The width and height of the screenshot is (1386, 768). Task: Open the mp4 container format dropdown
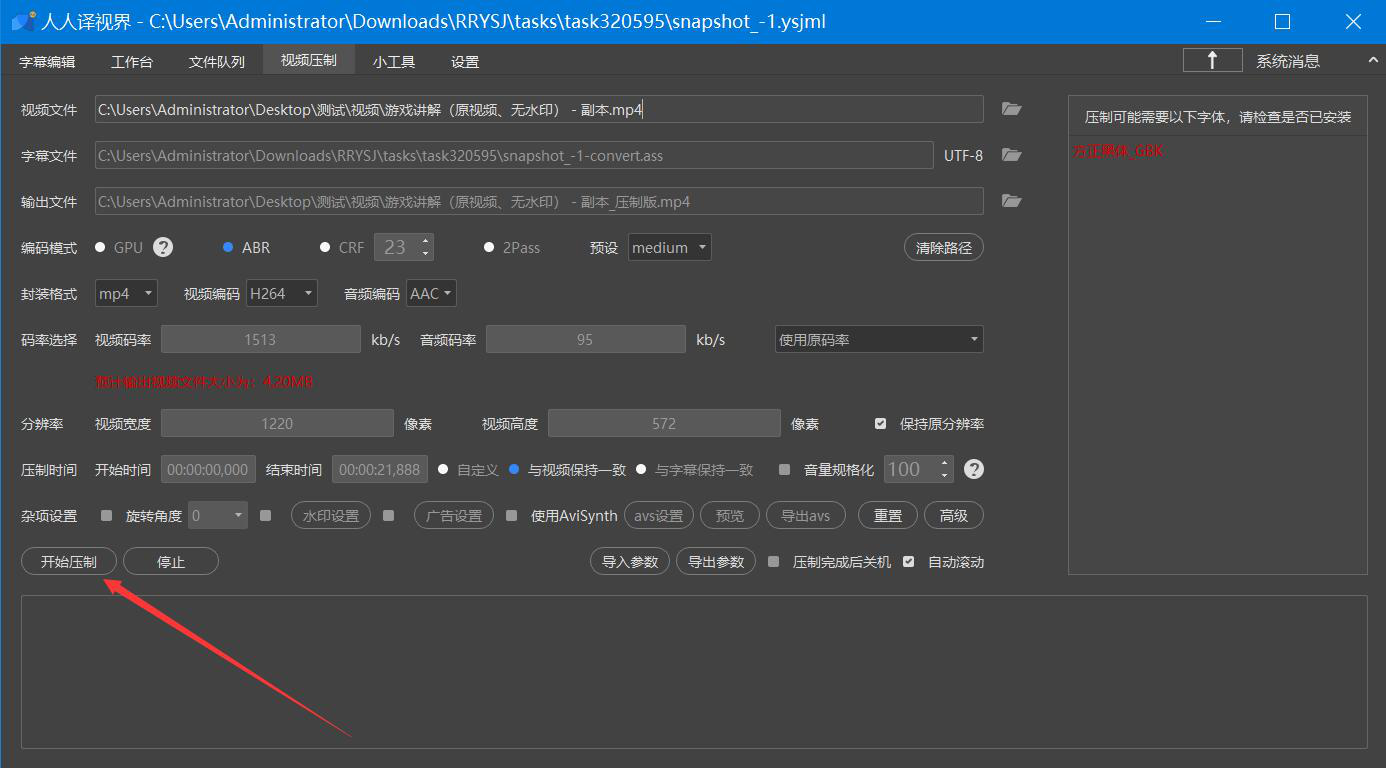[x=126, y=294]
